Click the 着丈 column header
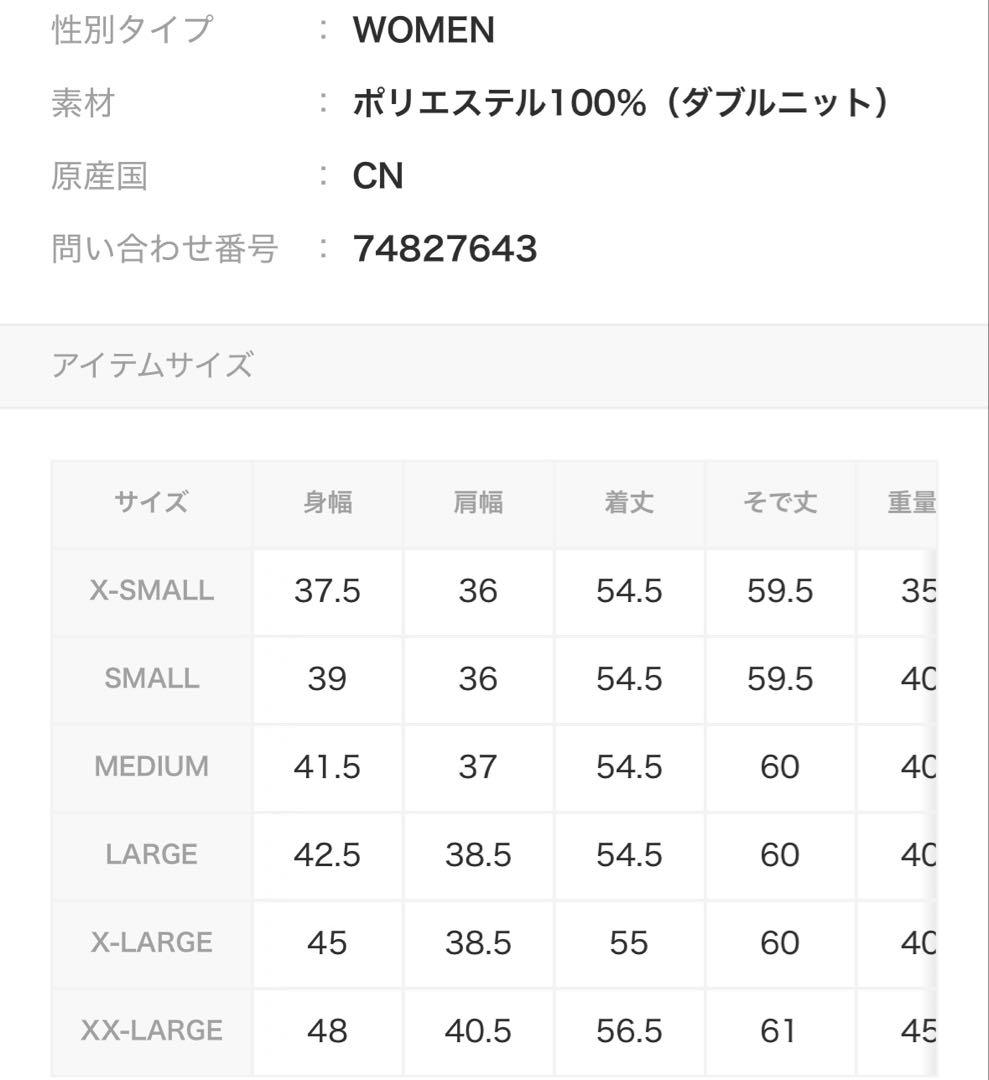 click(629, 503)
